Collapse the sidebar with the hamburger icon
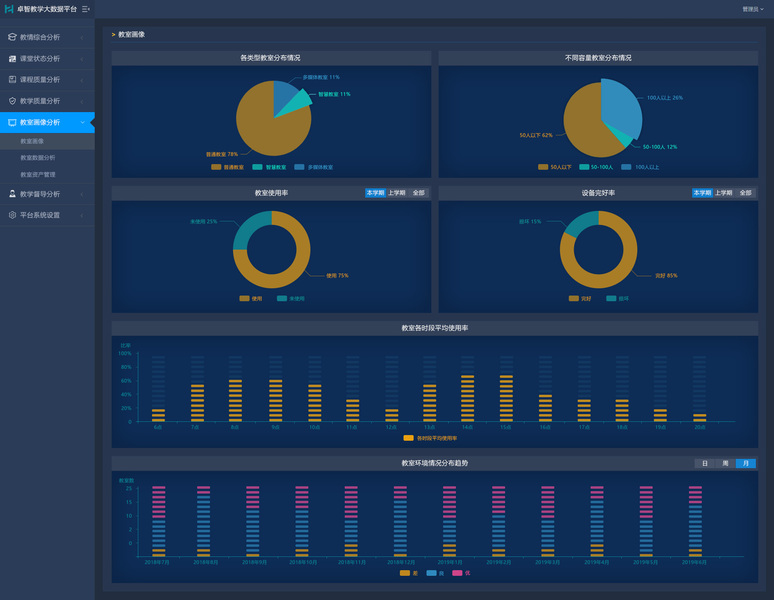Viewport: 774px width, 600px height. pos(86,9)
